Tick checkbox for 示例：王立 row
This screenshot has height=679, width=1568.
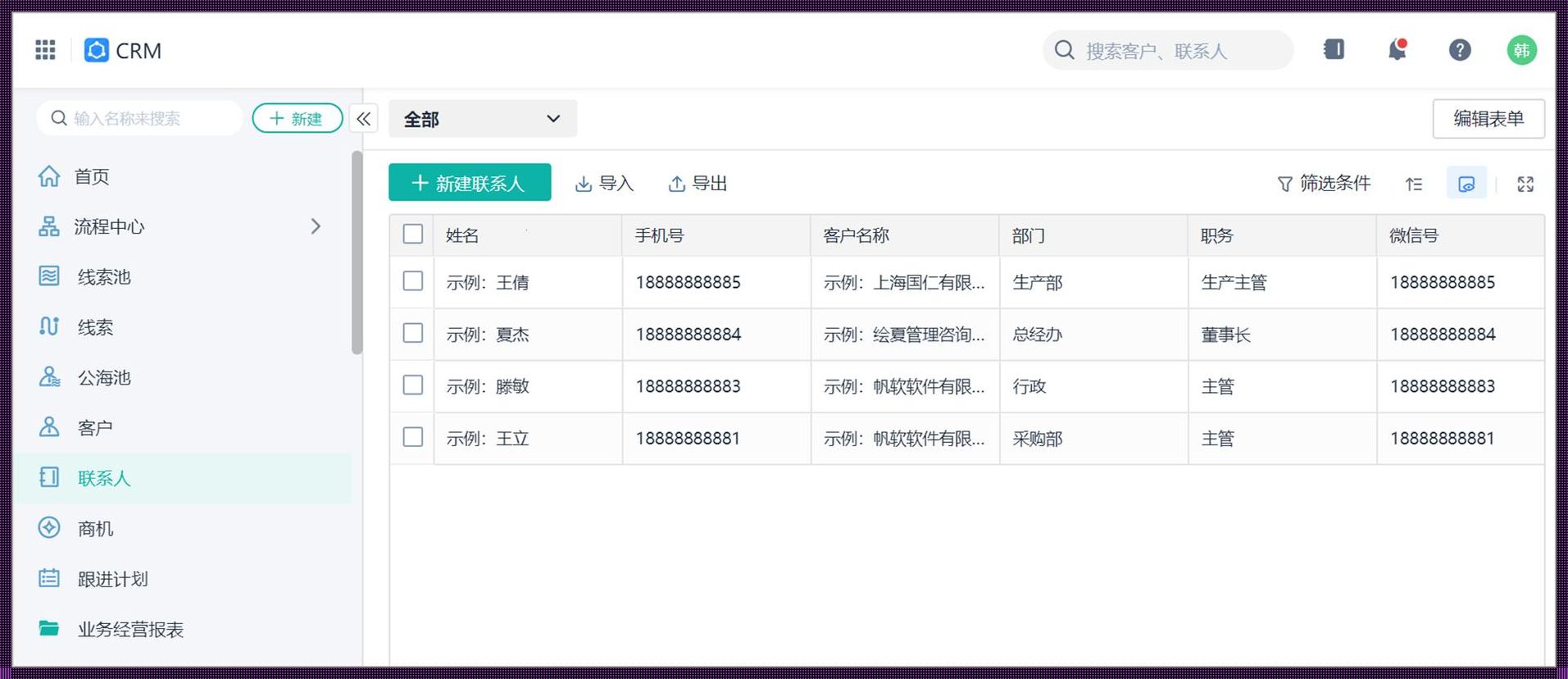[413, 437]
